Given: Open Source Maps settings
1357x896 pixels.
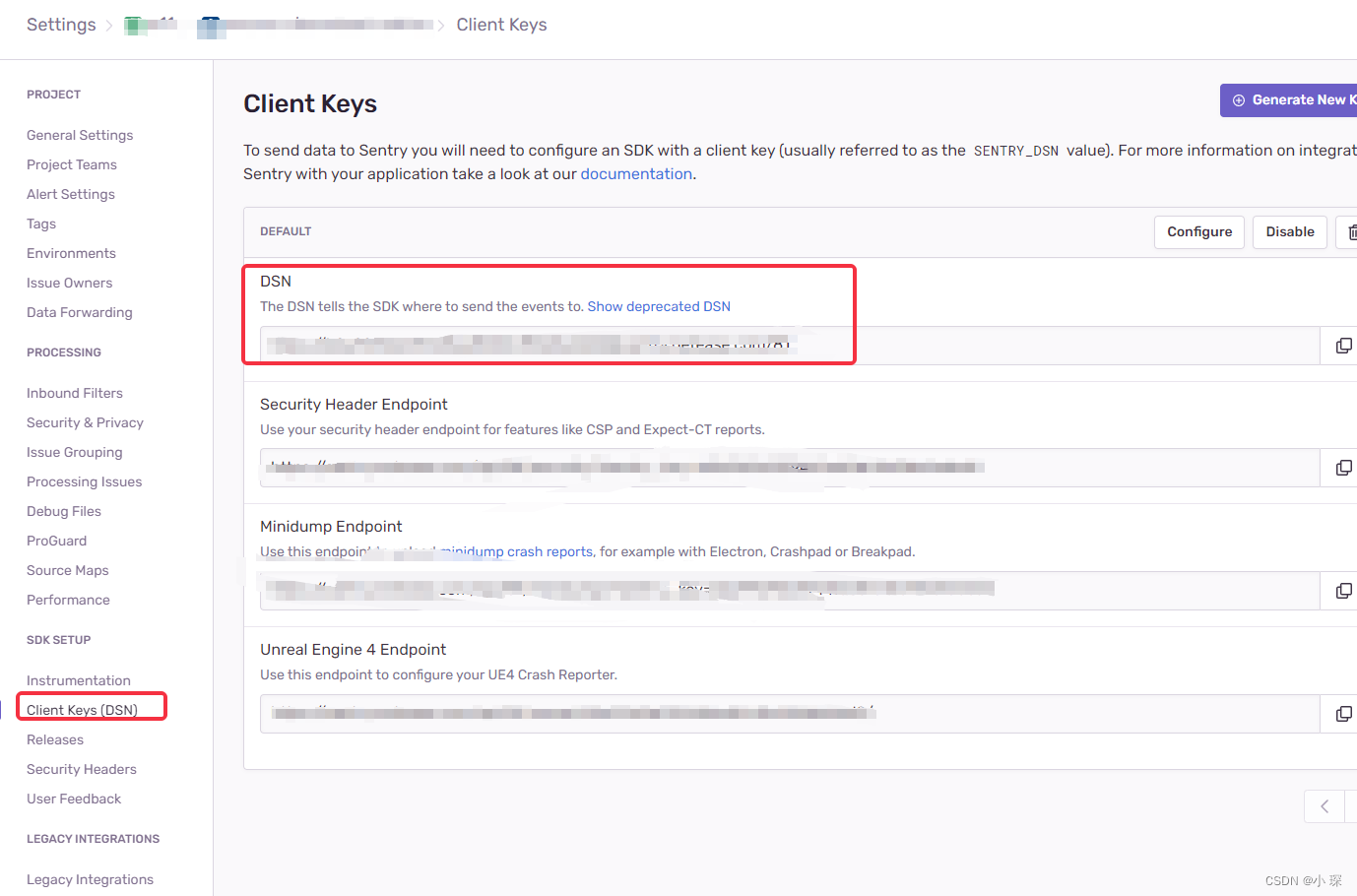Looking at the screenshot, I should [68, 570].
